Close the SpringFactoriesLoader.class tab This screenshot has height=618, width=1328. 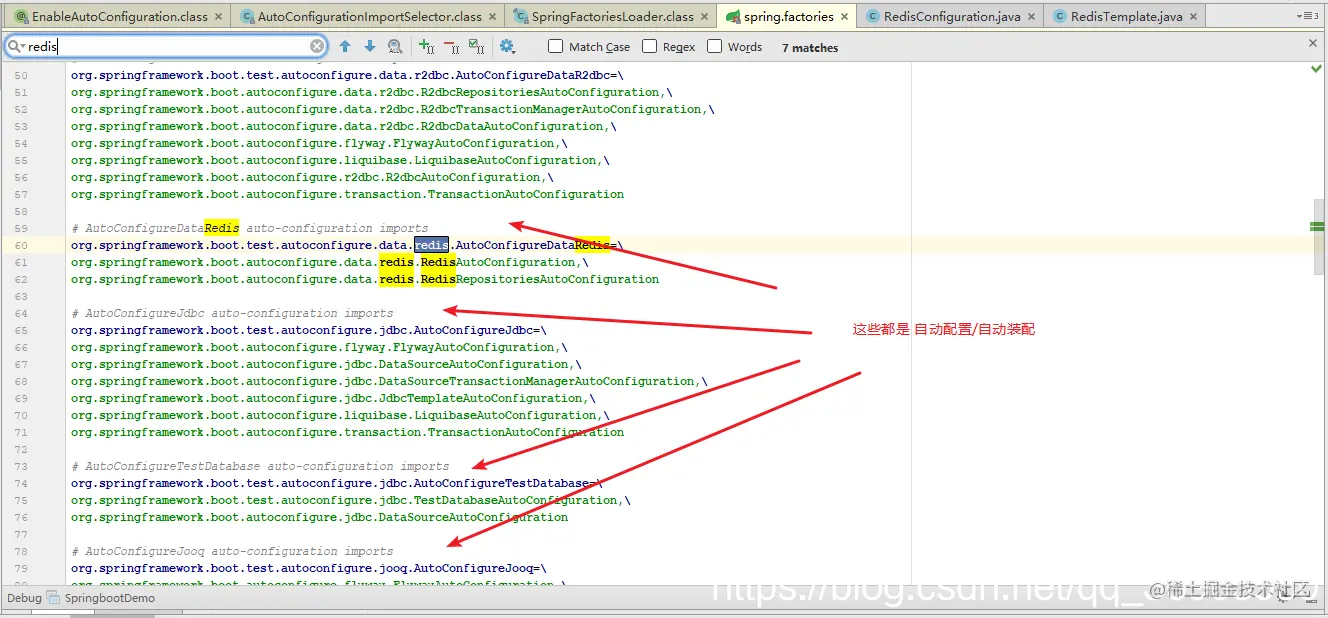tap(705, 17)
